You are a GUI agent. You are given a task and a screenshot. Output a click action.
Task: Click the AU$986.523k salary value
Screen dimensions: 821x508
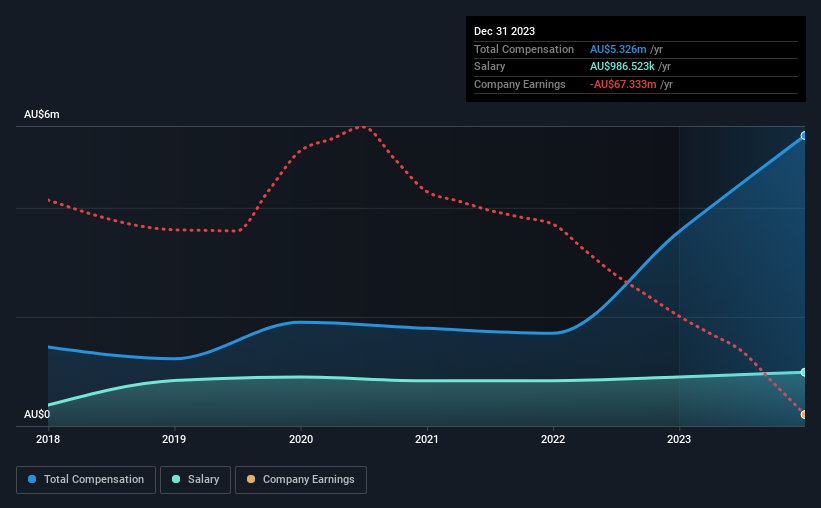tap(622, 67)
